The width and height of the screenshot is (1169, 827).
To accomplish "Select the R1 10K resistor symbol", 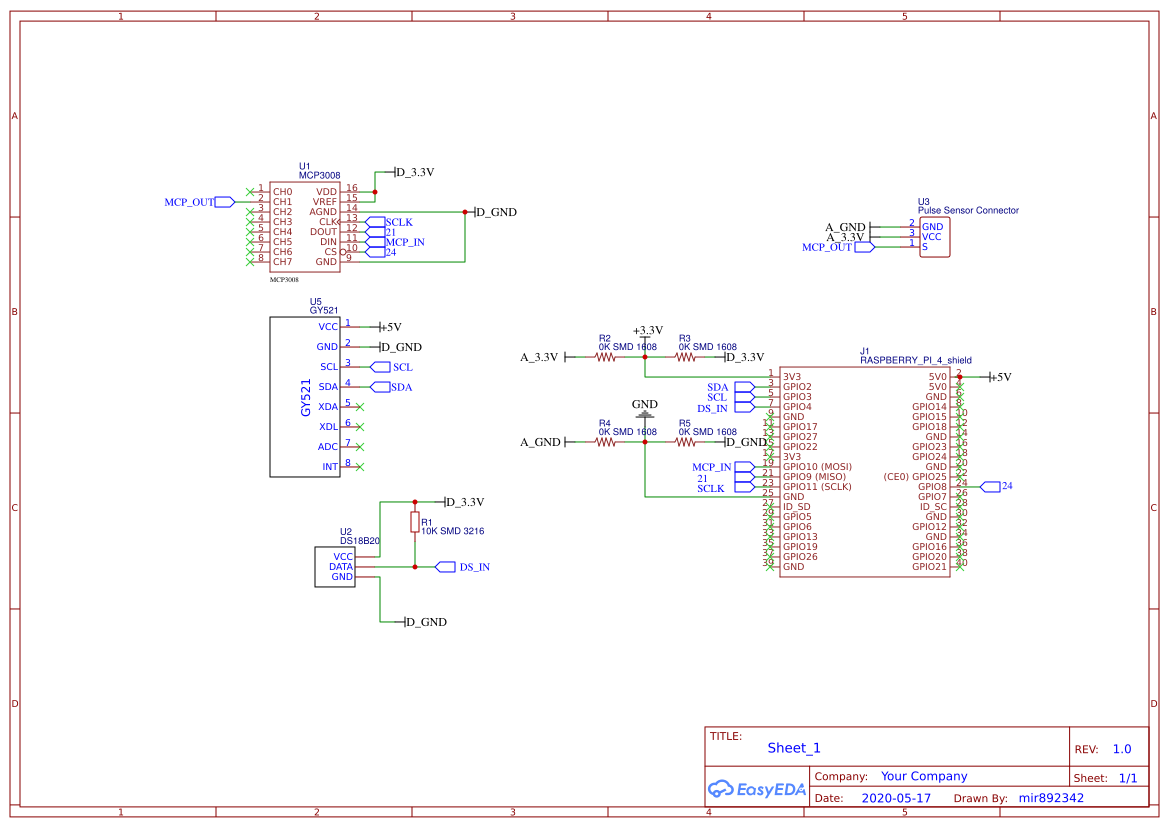I will [x=415, y=522].
